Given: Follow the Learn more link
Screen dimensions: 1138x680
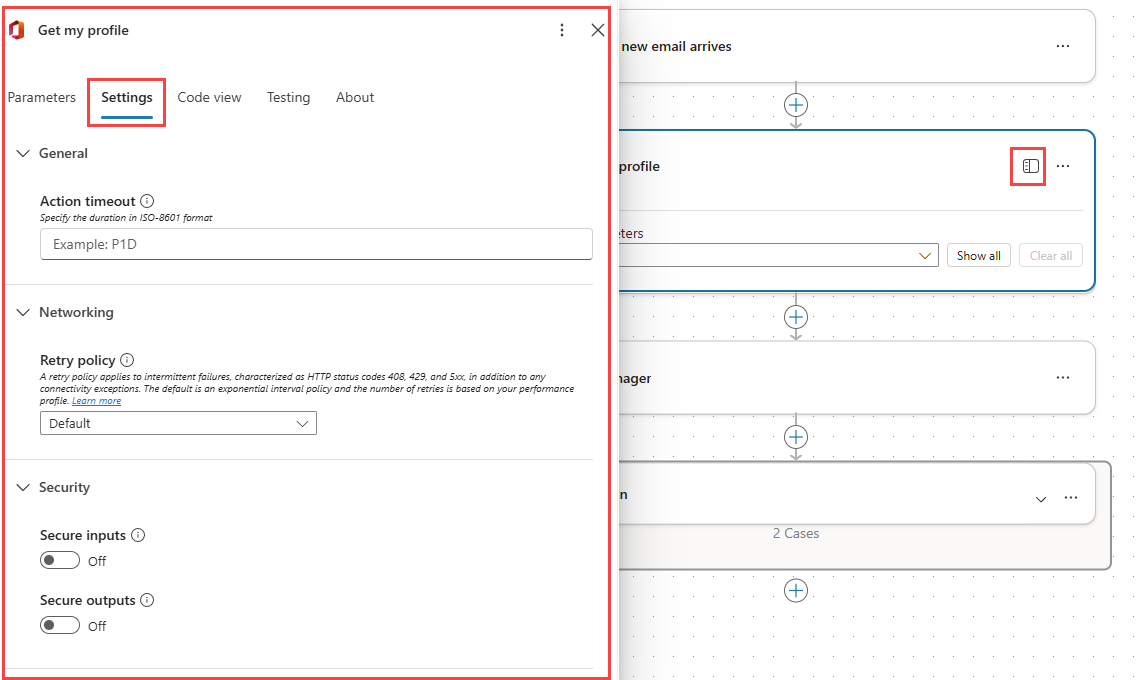Looking at the screenshot, I should tap(97, 401).
